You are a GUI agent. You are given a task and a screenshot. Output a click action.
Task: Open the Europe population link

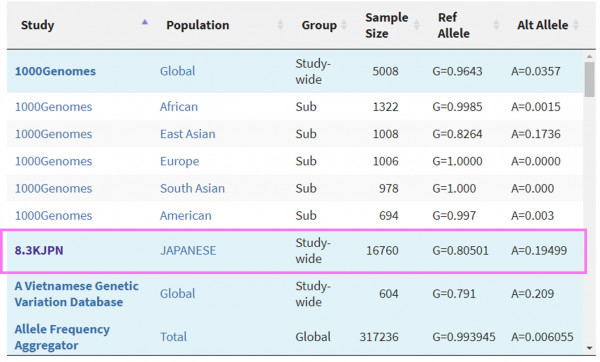pos(179,161)
